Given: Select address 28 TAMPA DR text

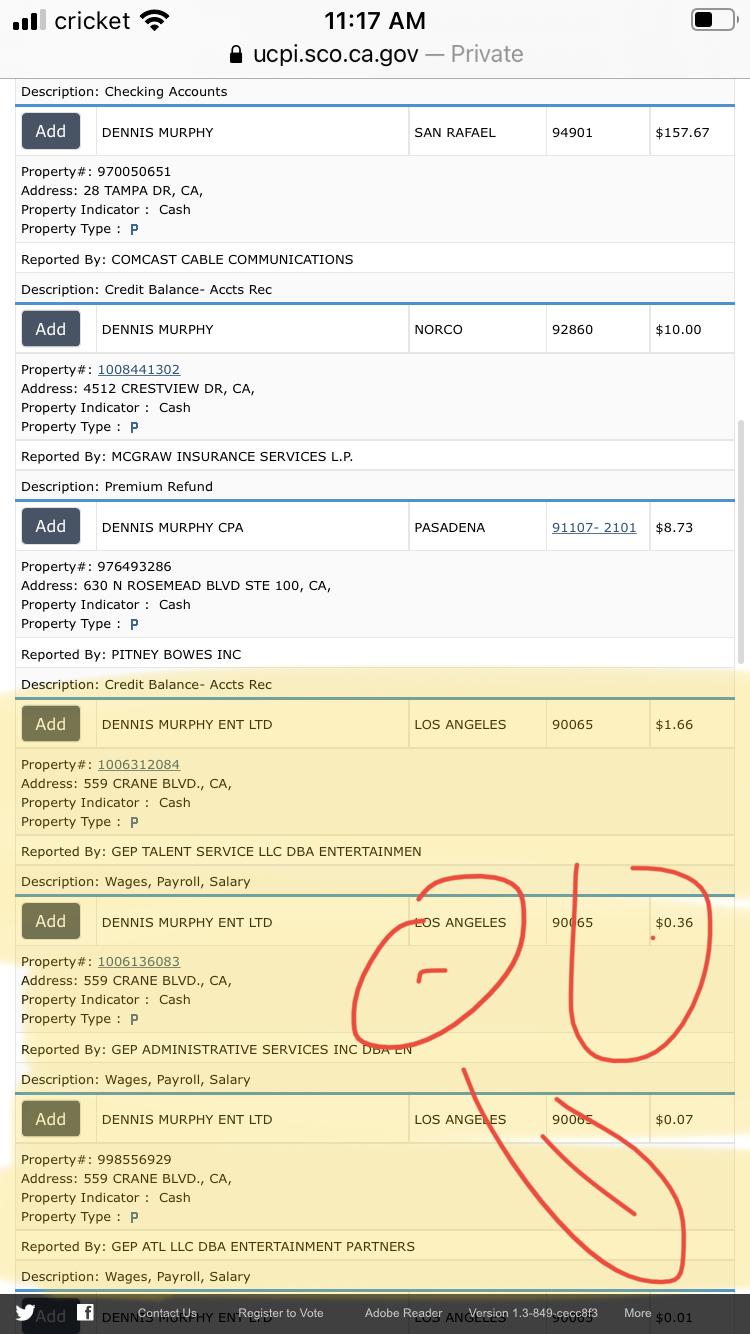Looking at the screenshot, I should pos(112,190).
